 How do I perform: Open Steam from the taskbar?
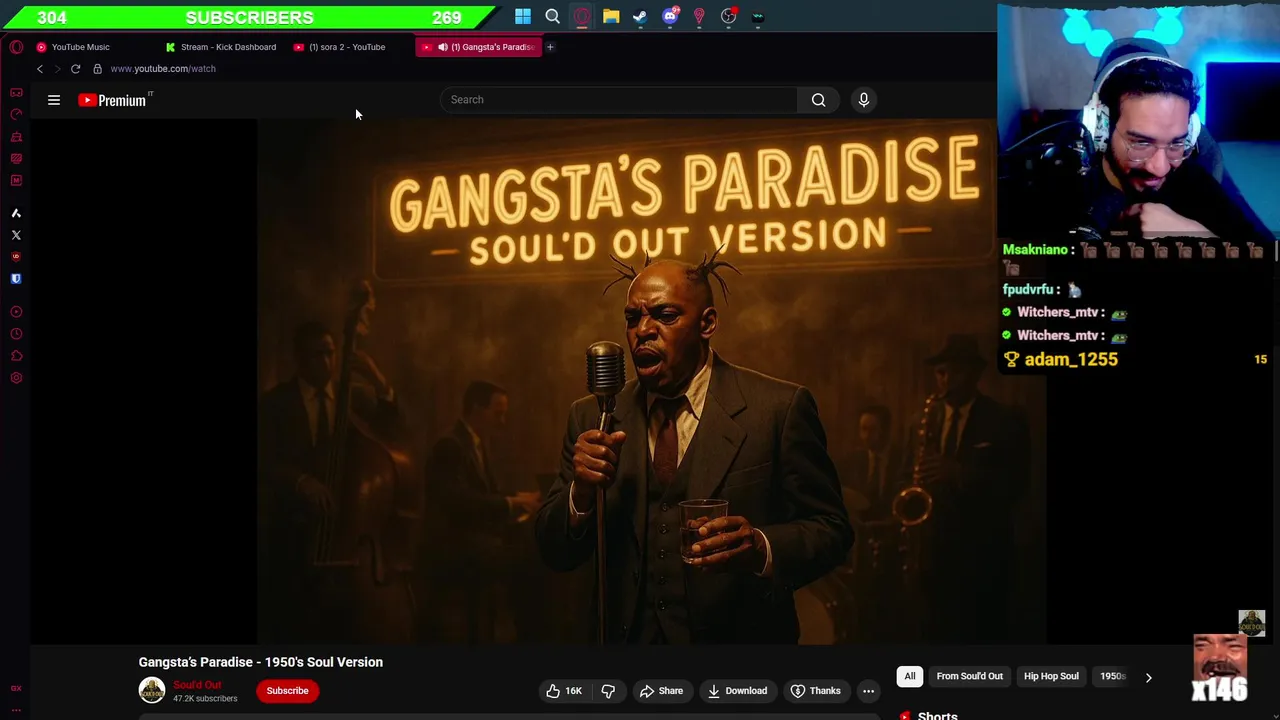point(640,16)
